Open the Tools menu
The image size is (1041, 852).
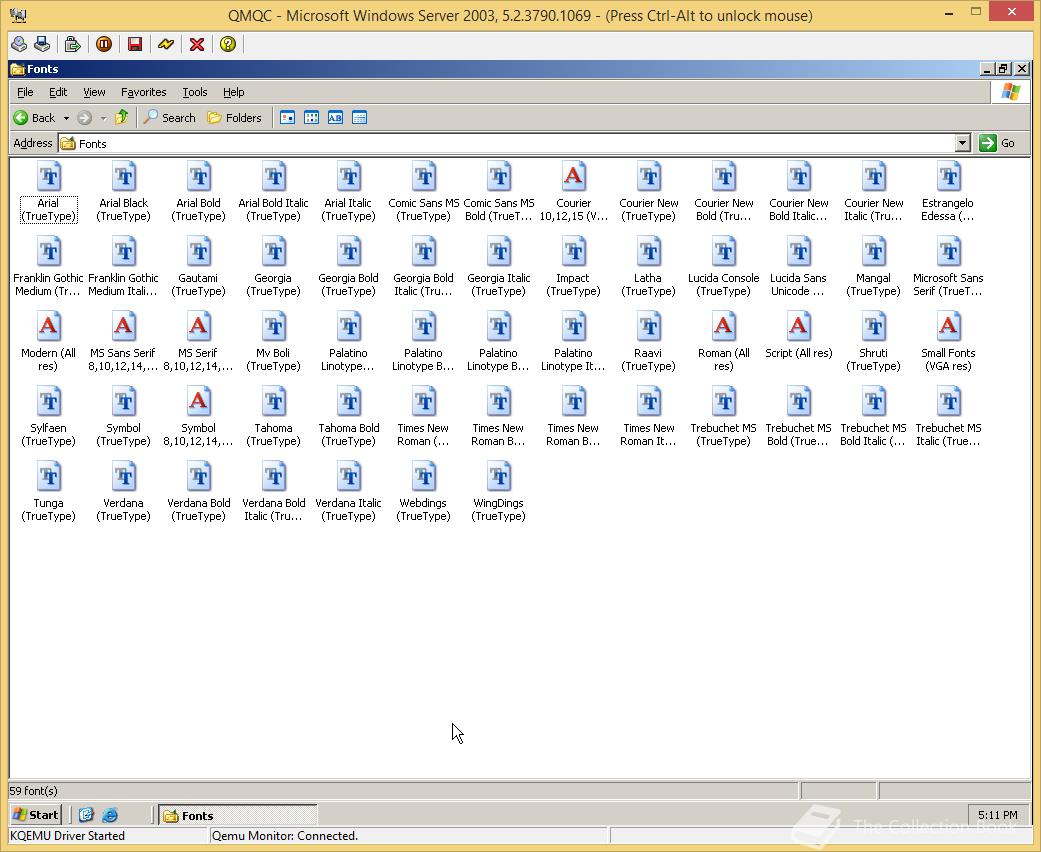click(195, 92)
